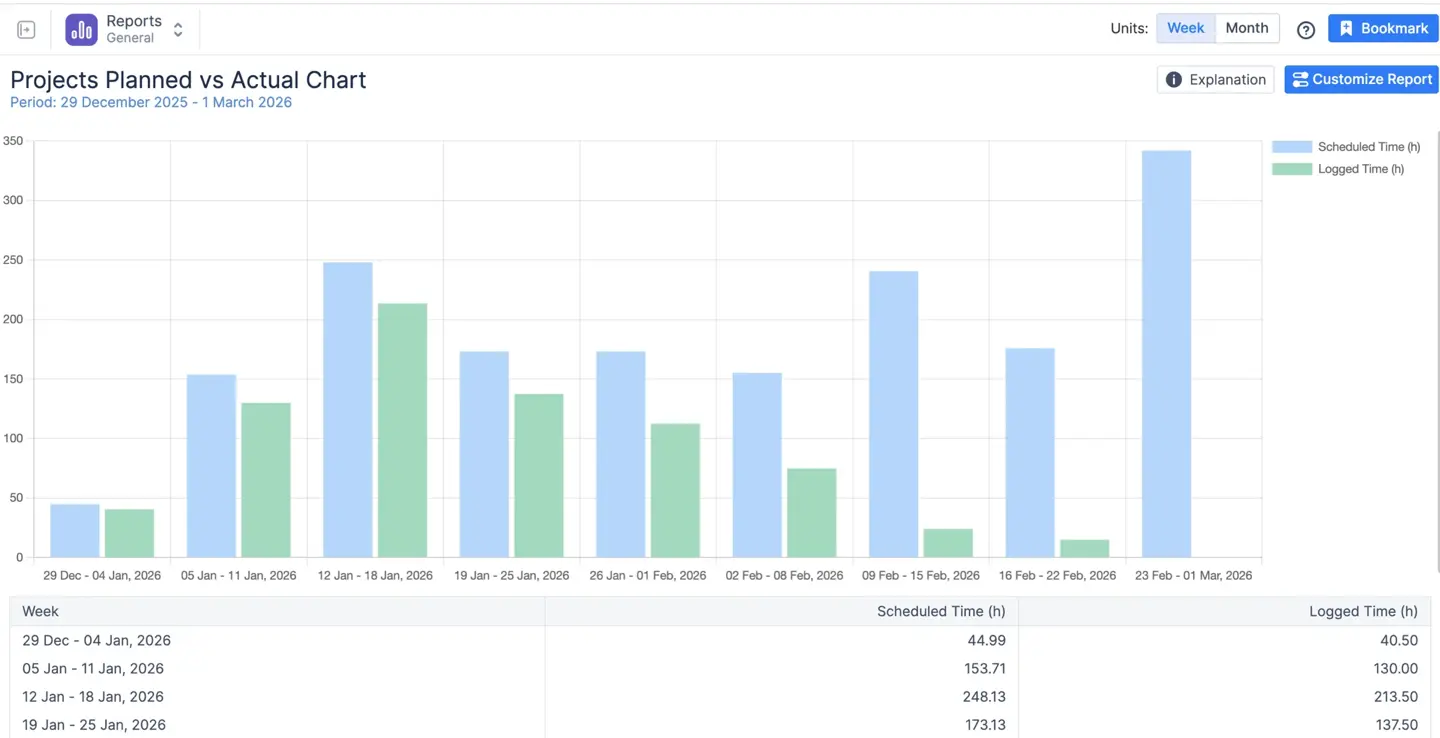Click the Week column header in table
The height and width of the screenshot is (738, 1440).
[41, 611]
